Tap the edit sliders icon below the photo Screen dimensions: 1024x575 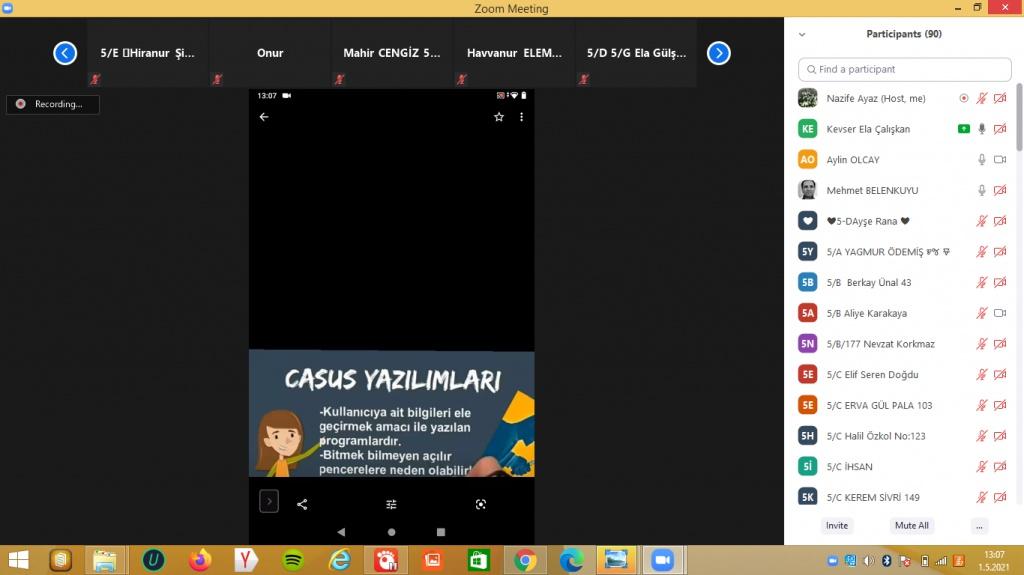click(x=391, y=505)
